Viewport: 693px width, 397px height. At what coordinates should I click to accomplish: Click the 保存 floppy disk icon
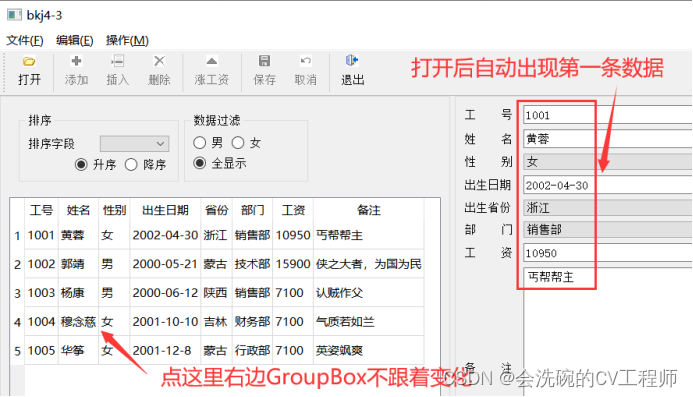264,61
